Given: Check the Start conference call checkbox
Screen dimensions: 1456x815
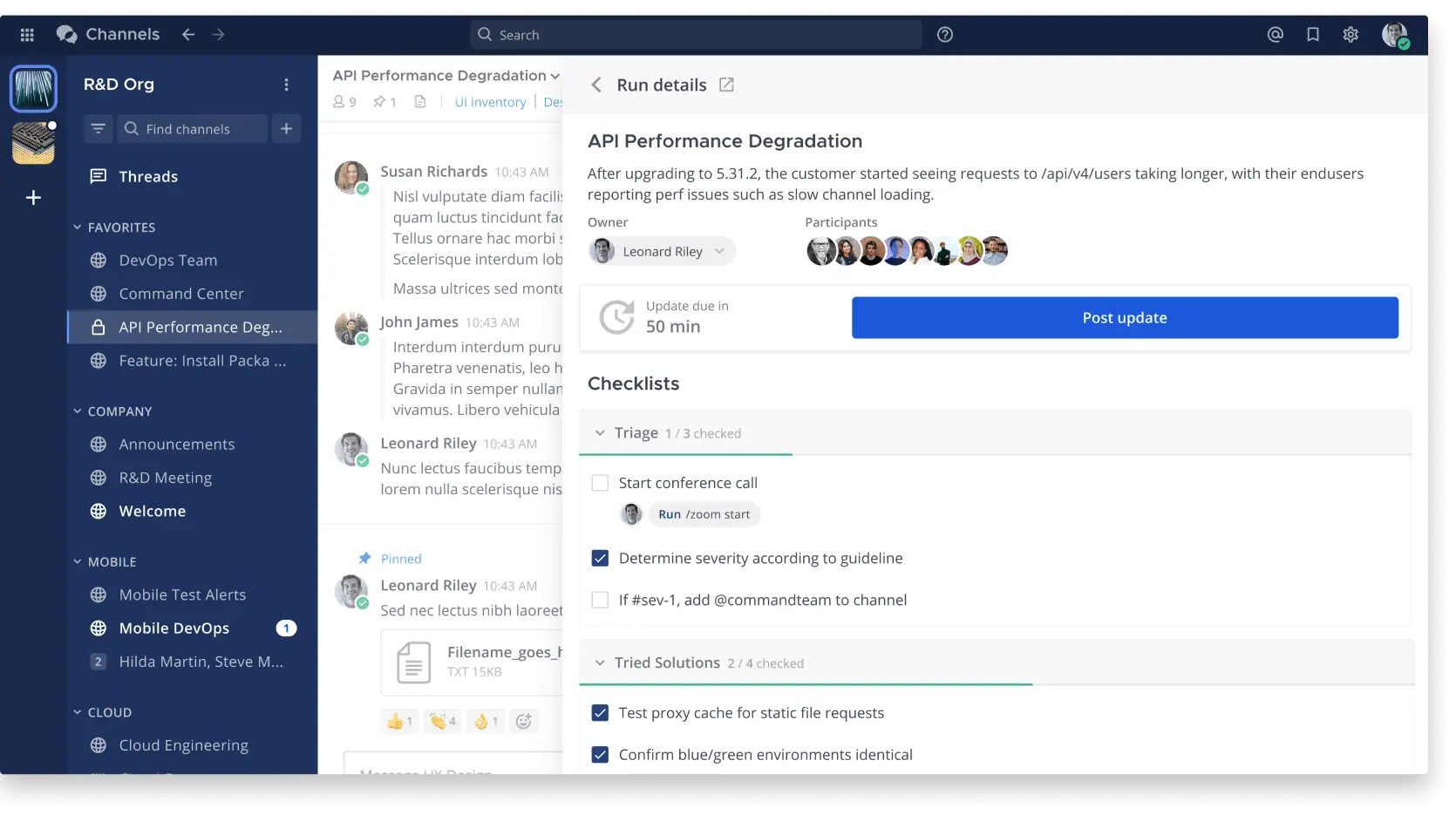Looking at the screenshot, I should coord(600,483).
